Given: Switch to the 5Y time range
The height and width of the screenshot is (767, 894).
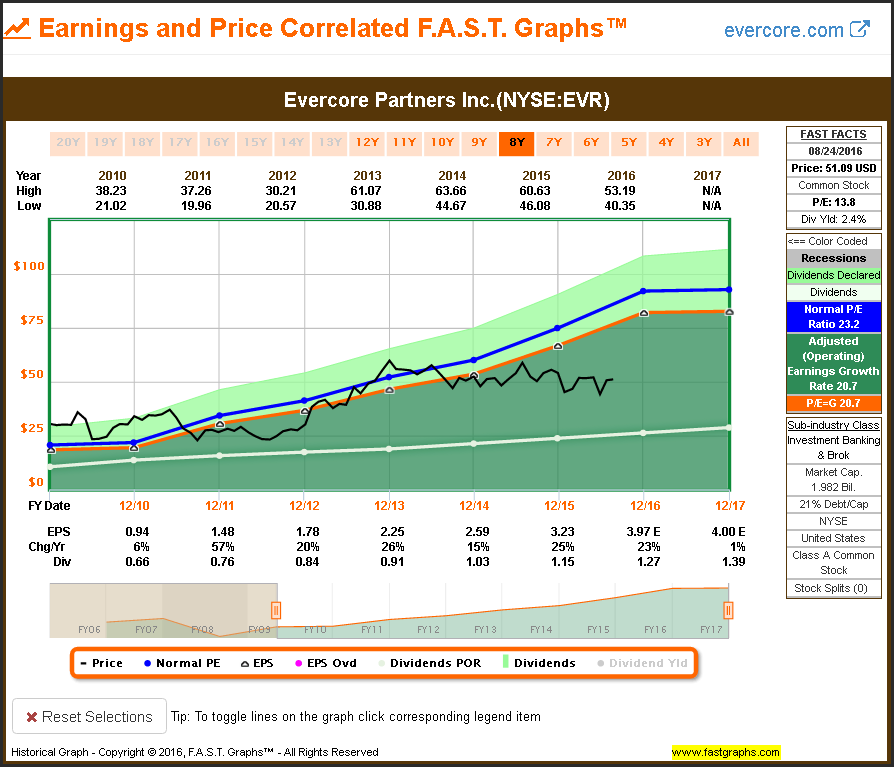Looking at the screenshot, I should [x=628, y=142].
